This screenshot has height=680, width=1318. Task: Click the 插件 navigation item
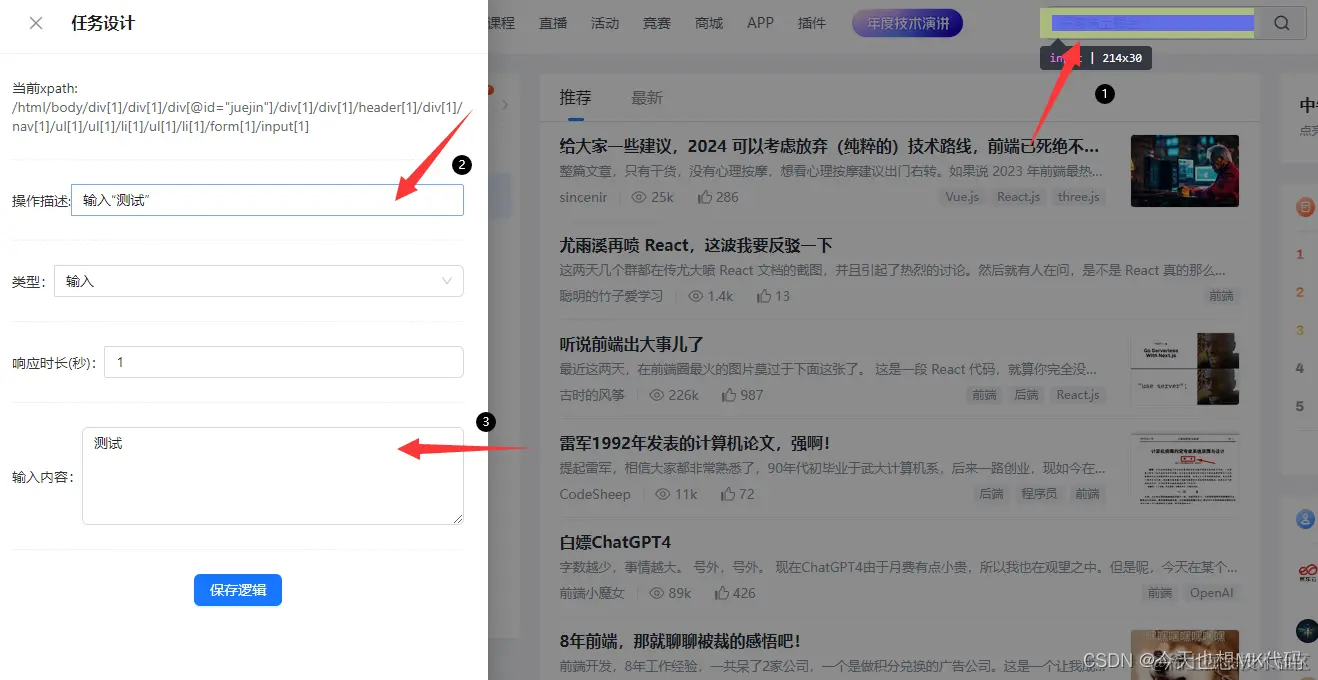(811, 22)
